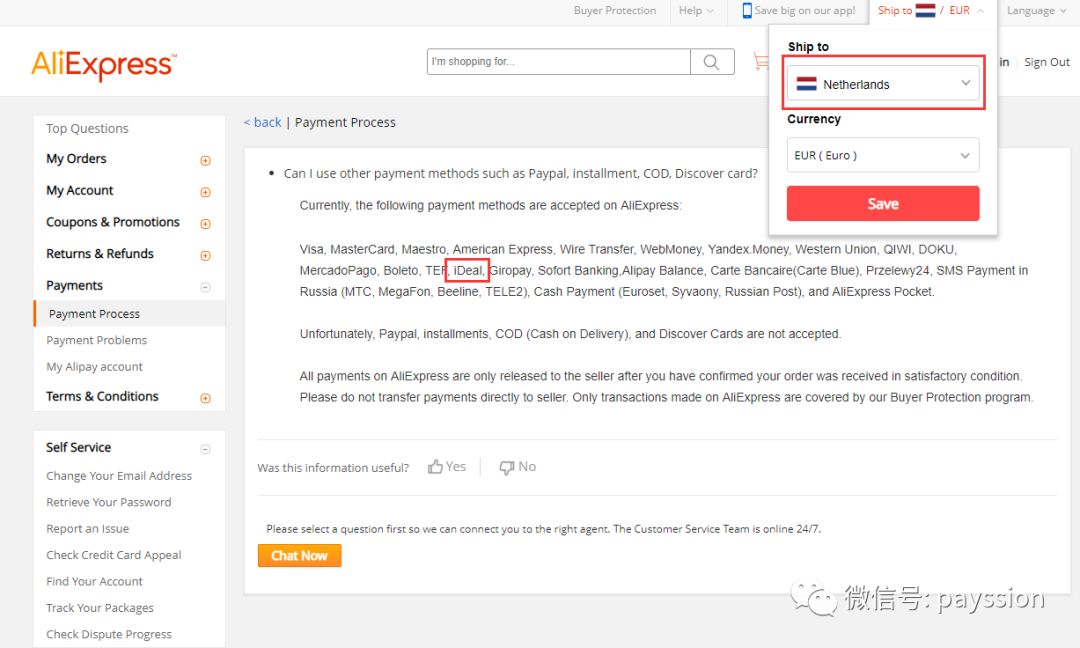This screenshot has width=1080, height=648.
Task: Collapse Self Service minus icon
Action: [205, 450]
